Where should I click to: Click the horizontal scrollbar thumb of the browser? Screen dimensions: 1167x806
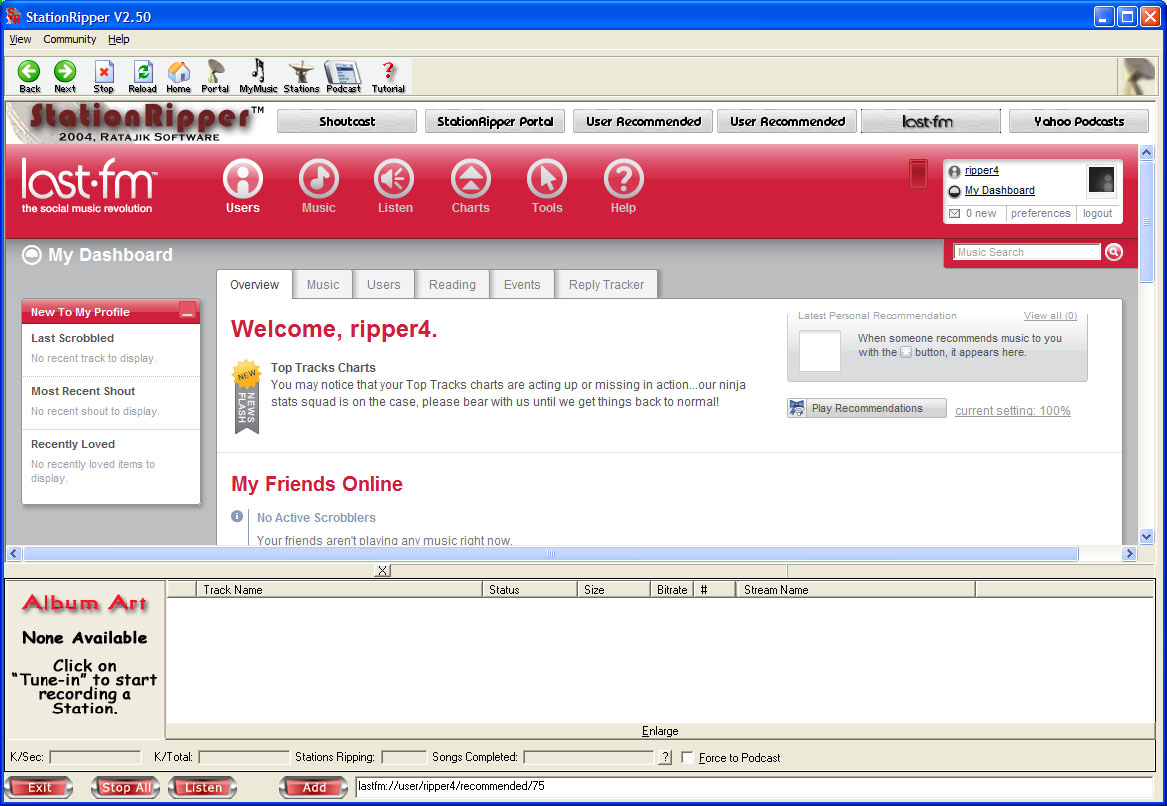coord(551,554)
